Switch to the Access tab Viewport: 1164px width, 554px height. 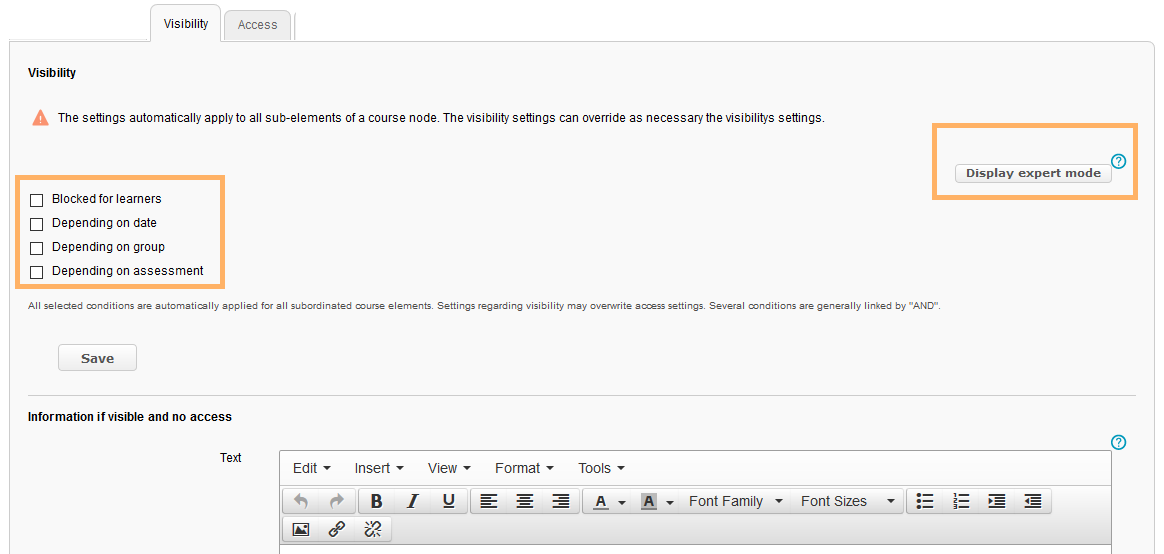click(x=257, y=25)
